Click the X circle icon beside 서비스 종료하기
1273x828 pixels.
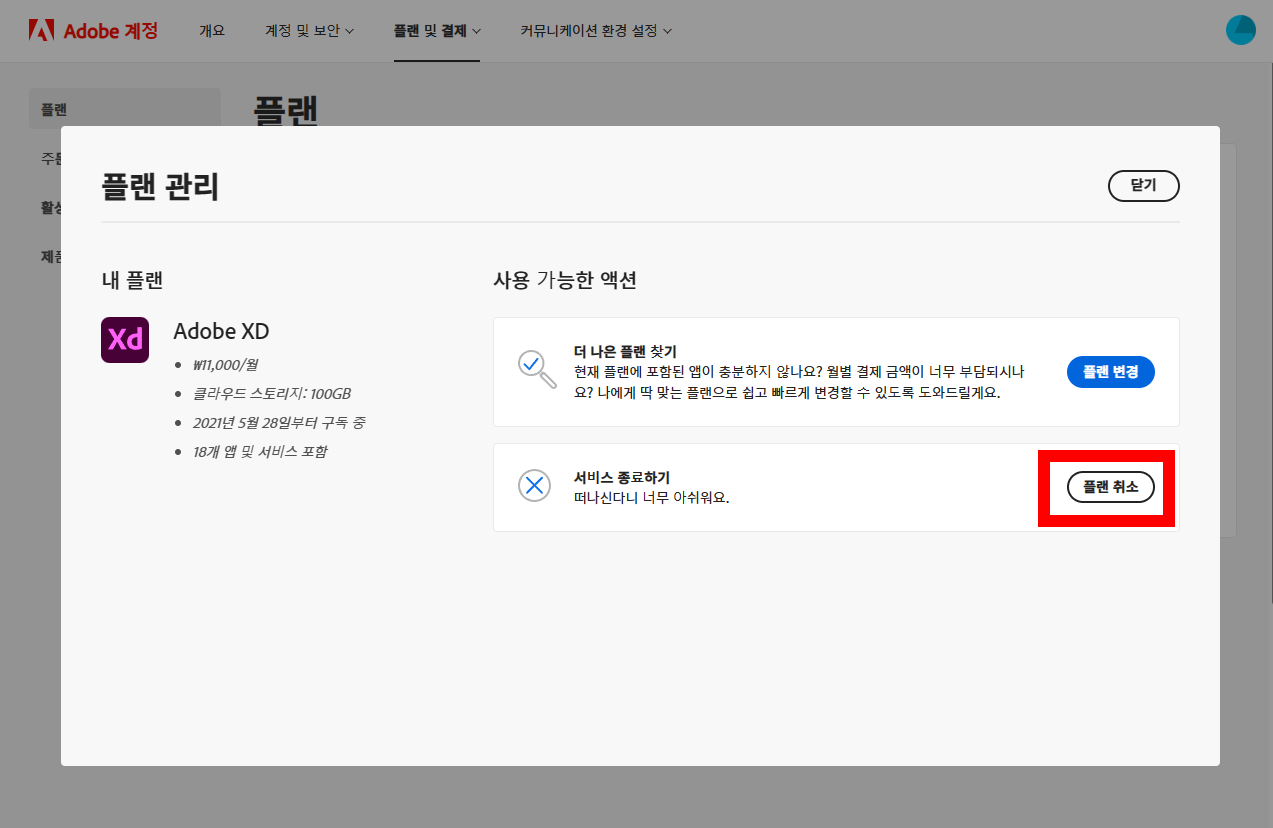[535, 485]
